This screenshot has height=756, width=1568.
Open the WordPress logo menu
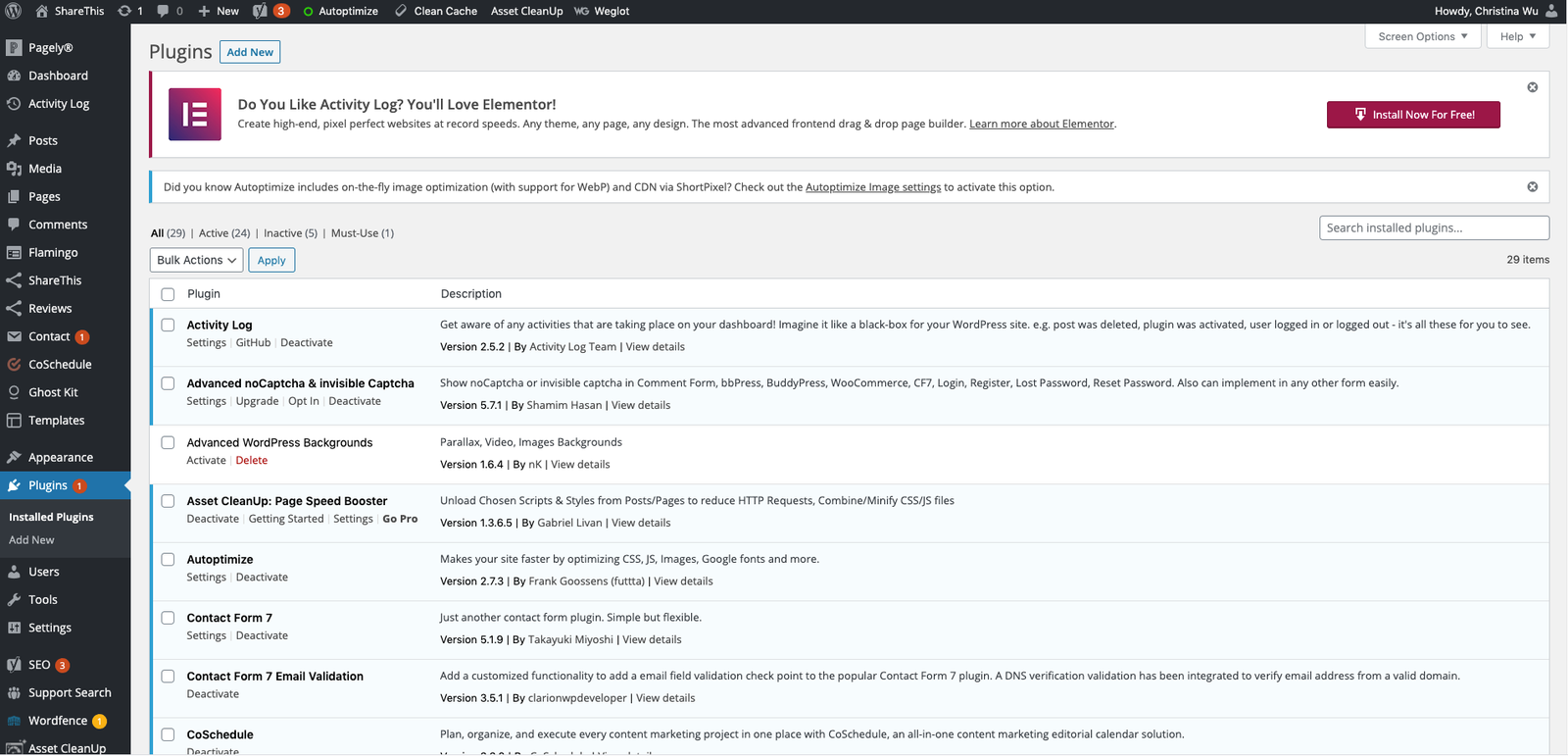(x=14, y=11)
